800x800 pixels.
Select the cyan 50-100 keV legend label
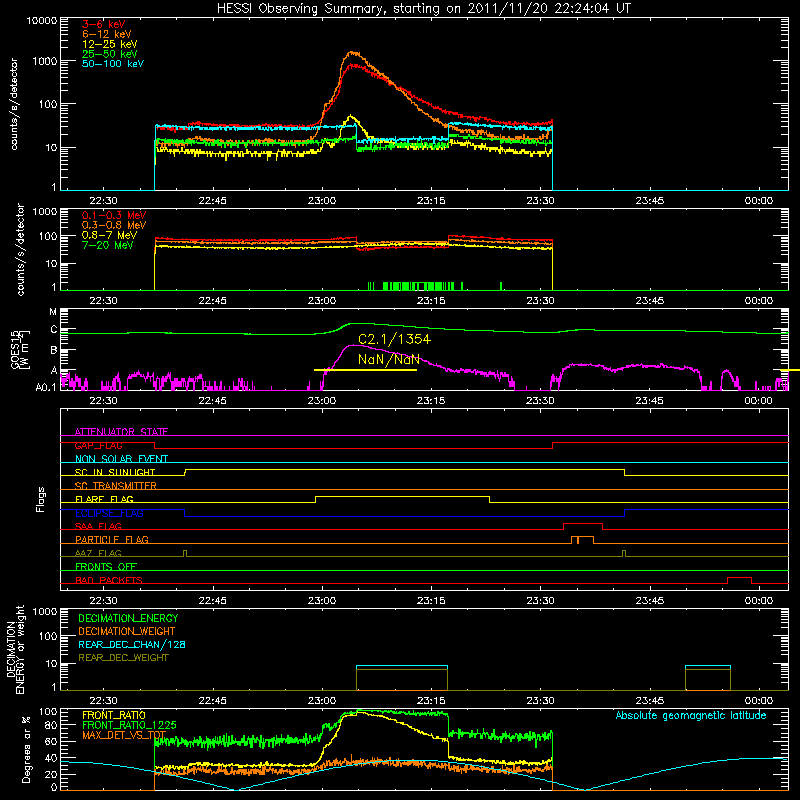pyautogui.click(x=113, y=64)
